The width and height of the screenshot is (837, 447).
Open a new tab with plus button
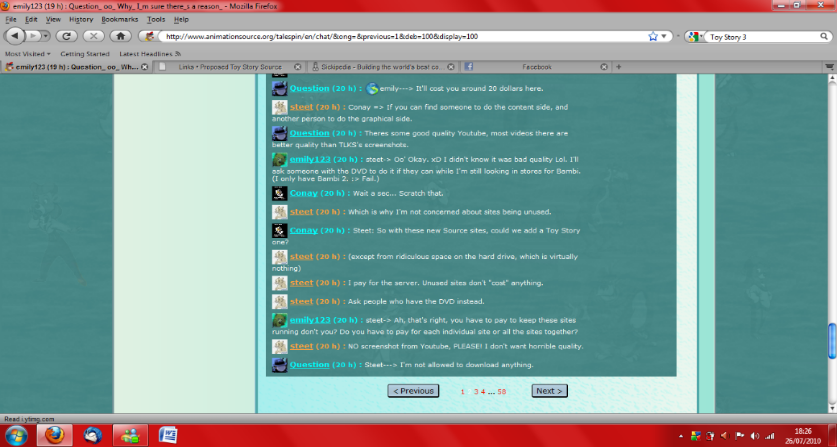coord(619,67)
